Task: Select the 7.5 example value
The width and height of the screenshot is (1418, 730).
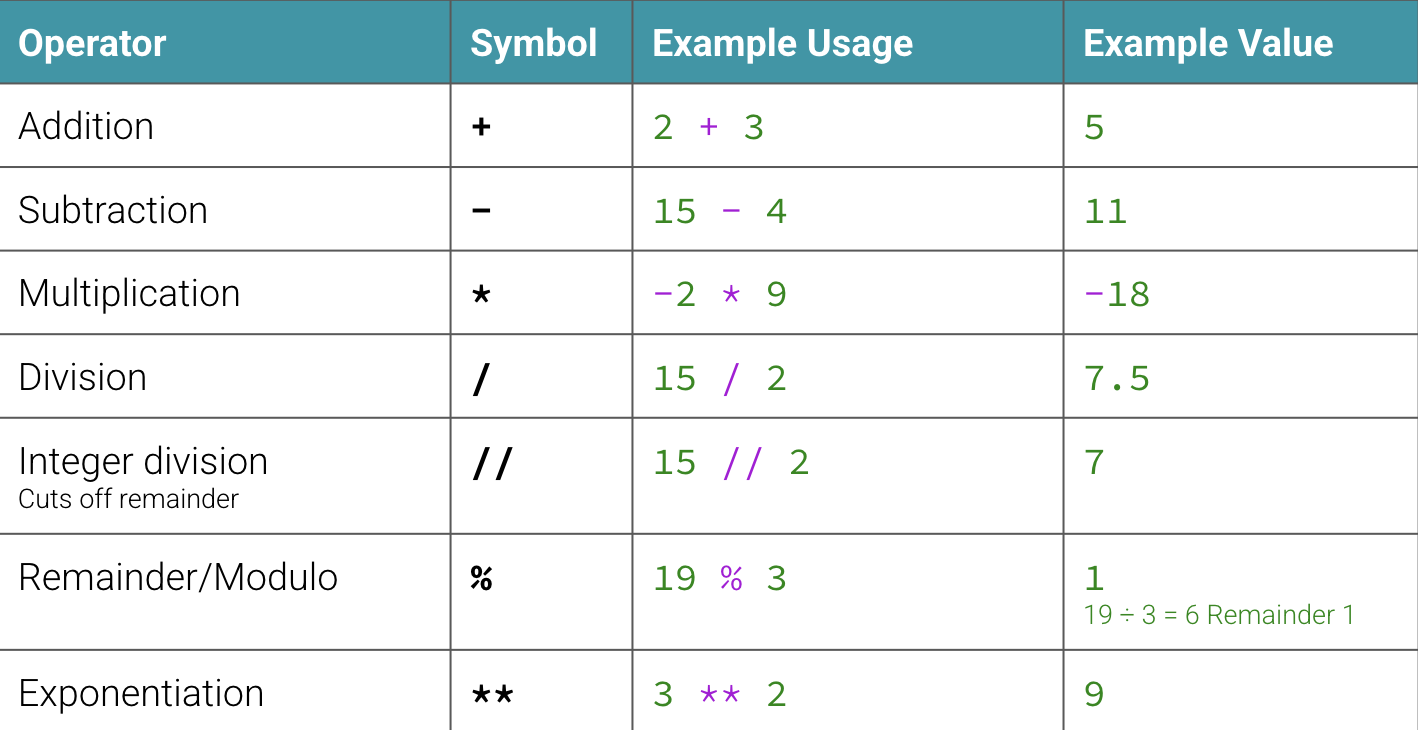Action: pyautogui.click(x=1117, y=379)
